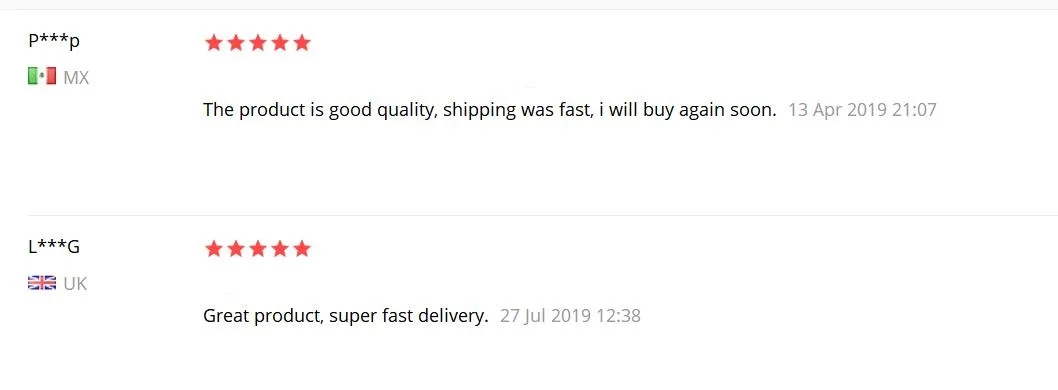Click the MX country label
Screen dimensions: 1058x390
click(x=76, y=78)
